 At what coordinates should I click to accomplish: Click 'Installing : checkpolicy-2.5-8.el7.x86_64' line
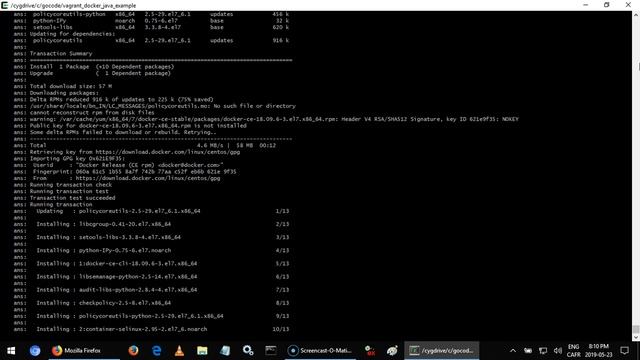pos(104,303)
